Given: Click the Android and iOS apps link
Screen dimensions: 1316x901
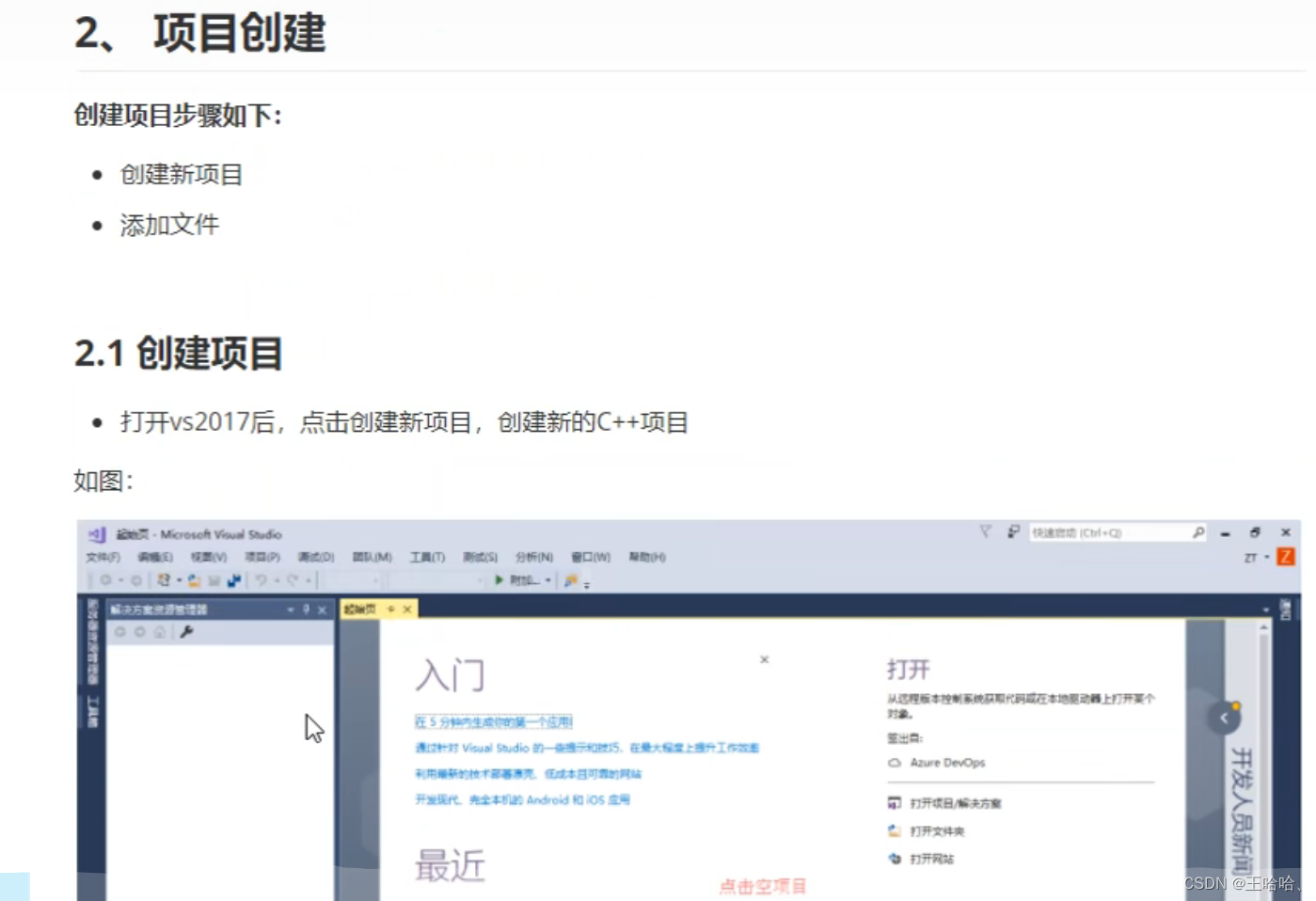Looking at the screenshot, I should (x=522, y=800).
